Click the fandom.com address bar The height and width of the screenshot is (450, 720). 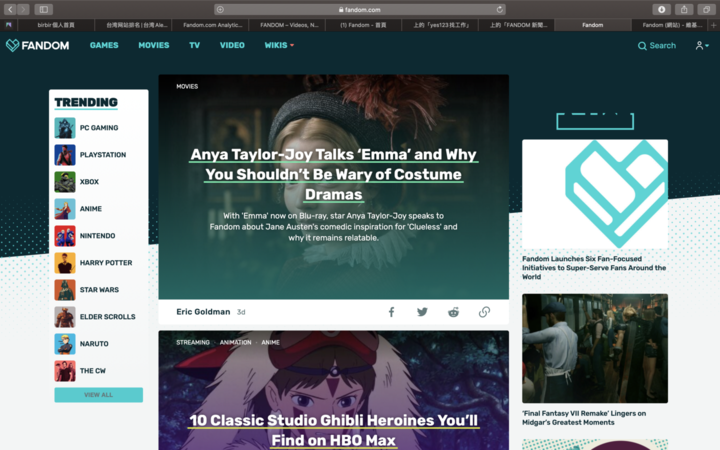pyautogui.click(x=360, y=9)
